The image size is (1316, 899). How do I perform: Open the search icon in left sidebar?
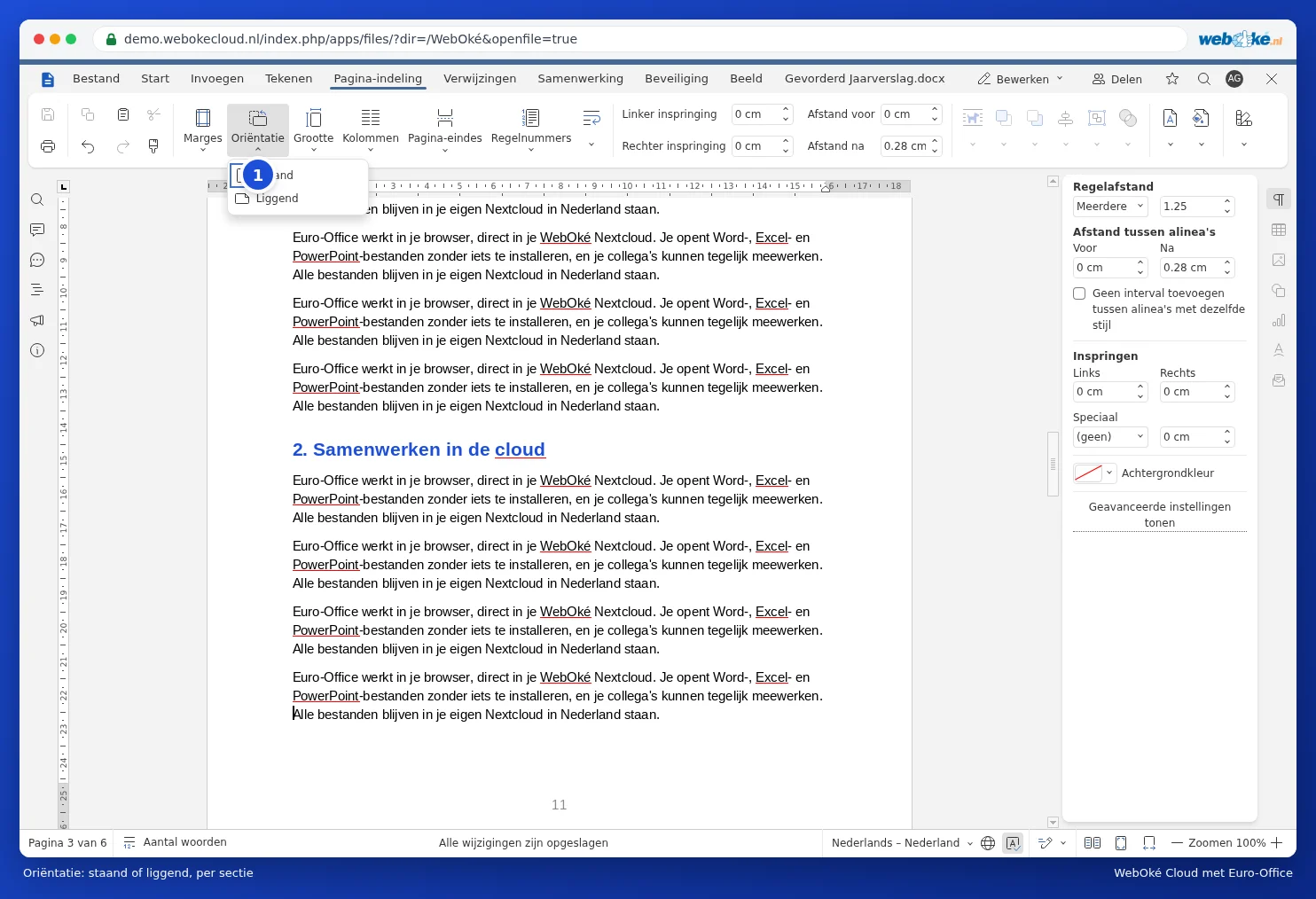coord(37,199)
